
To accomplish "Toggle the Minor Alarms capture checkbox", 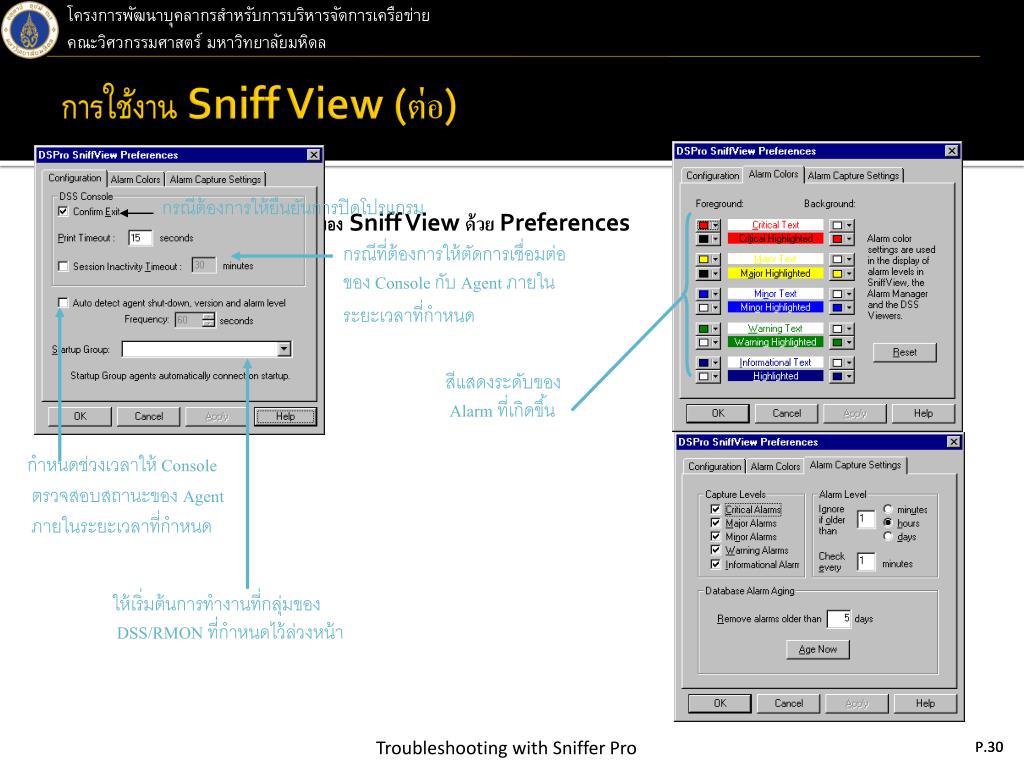I will 715,536.
